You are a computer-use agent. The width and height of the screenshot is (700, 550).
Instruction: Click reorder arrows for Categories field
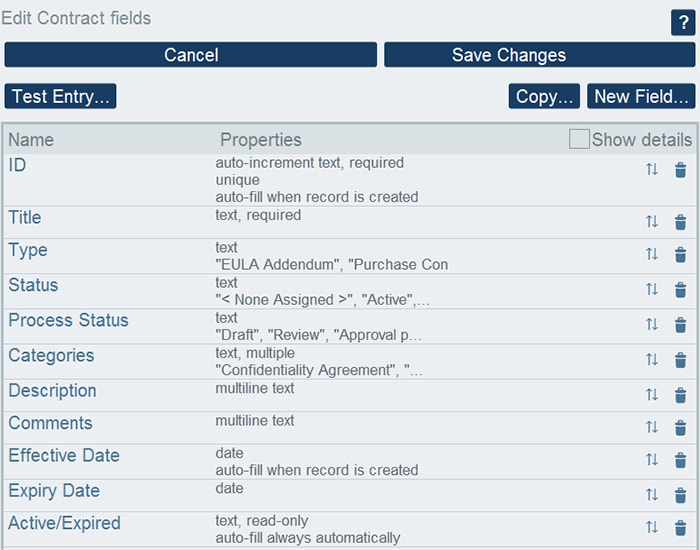pos(652,360)
